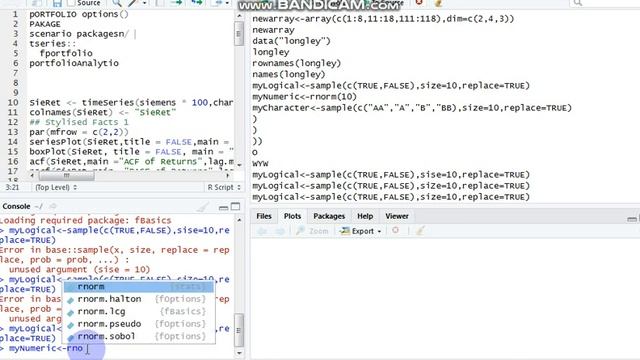Screen dimensions: 640x360
Task: Open the Viewer tab
Action: pos(397,216)
